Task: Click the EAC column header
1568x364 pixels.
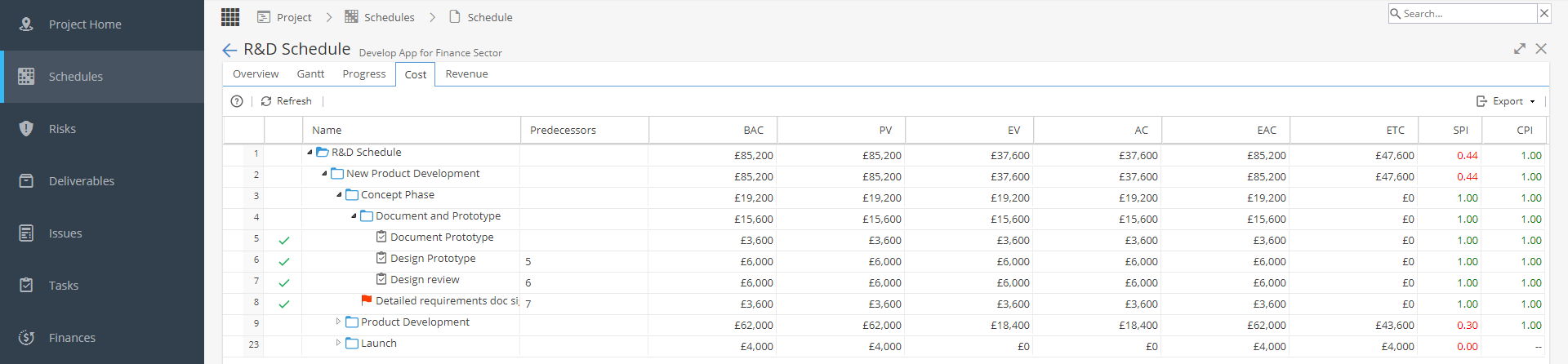Action: coord(1225,130)
